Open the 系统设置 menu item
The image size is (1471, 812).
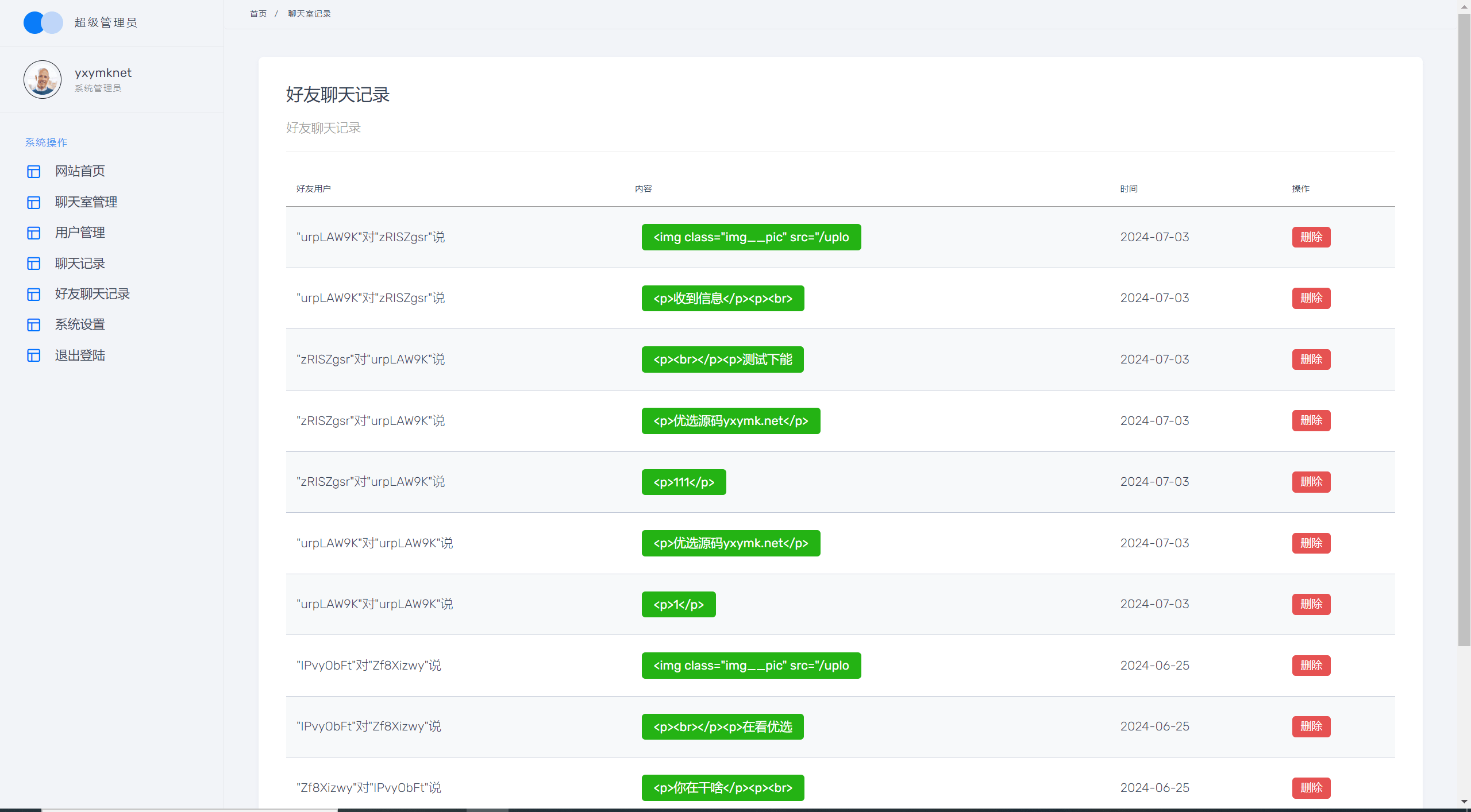(x=80, y=324)
